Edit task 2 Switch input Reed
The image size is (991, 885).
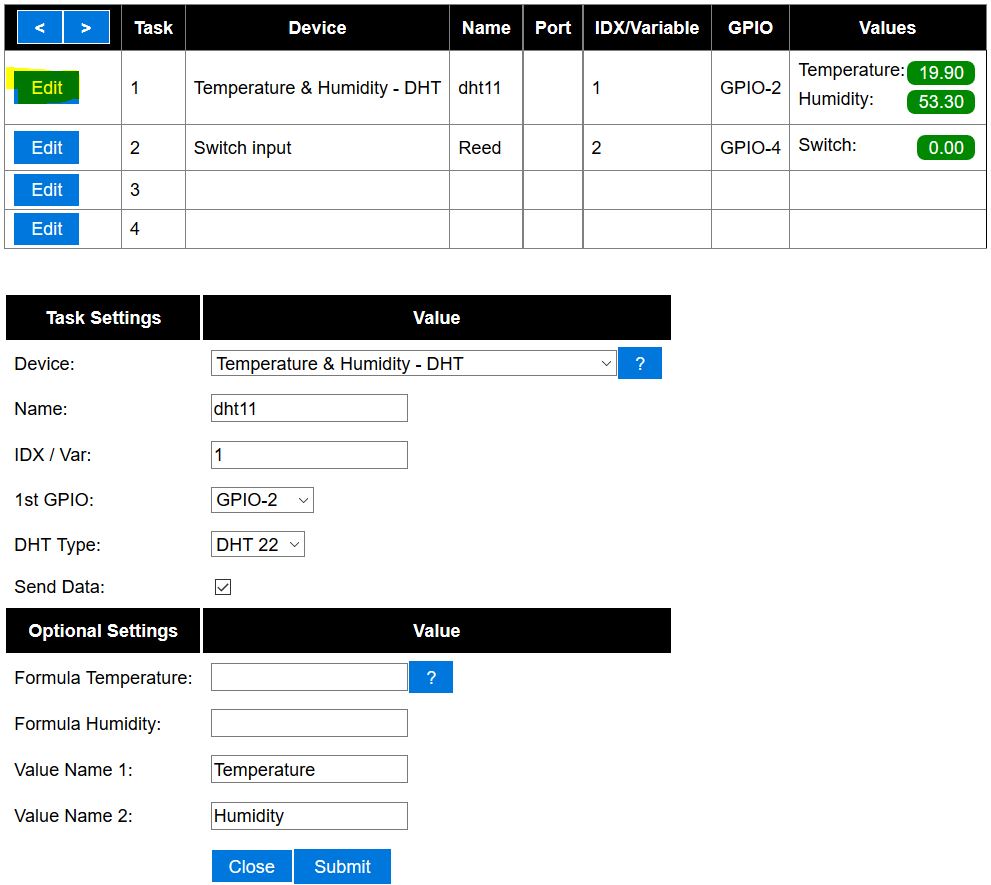47,148
